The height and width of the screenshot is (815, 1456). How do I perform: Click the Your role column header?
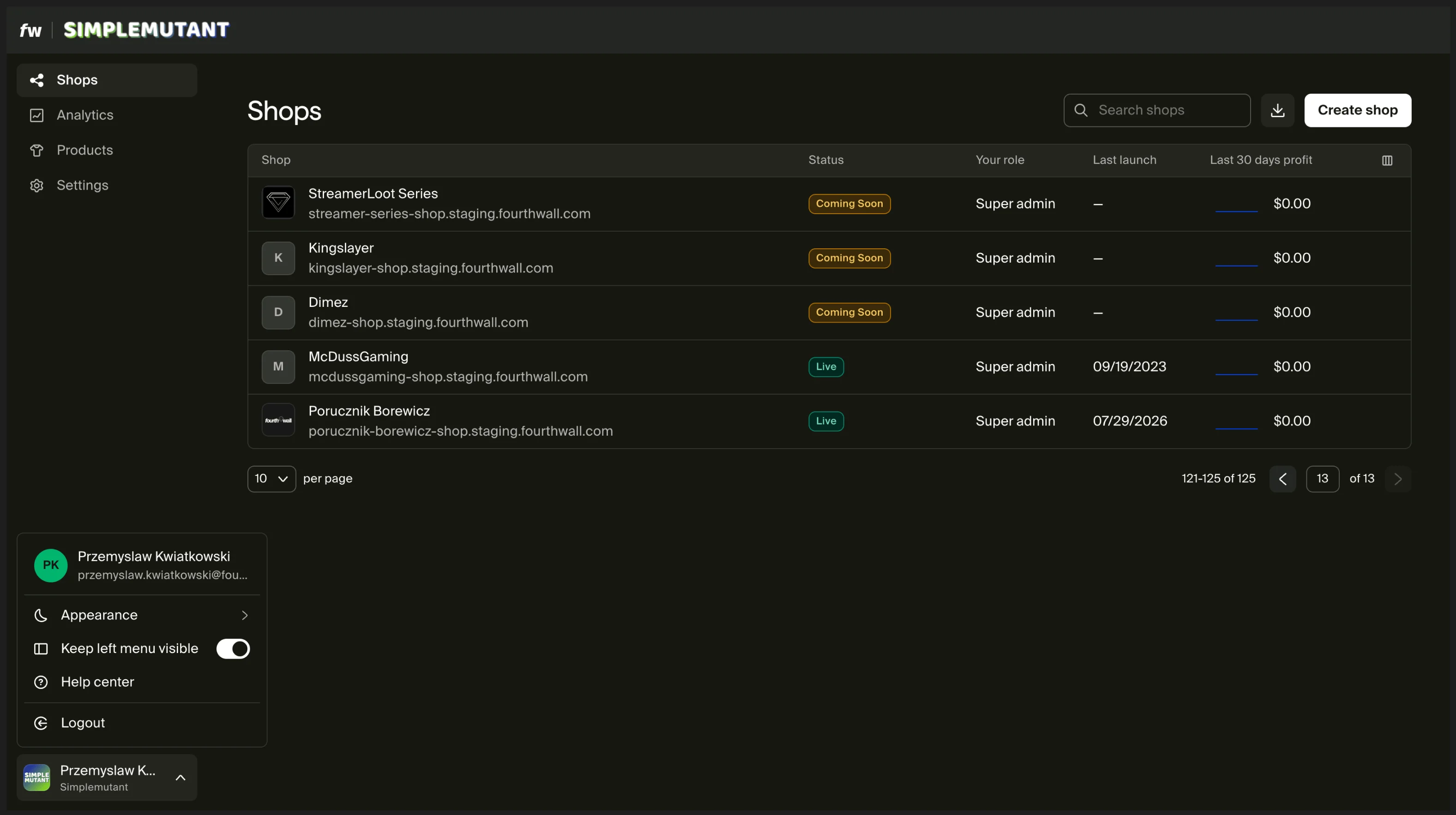click(x=1000, y=160)
